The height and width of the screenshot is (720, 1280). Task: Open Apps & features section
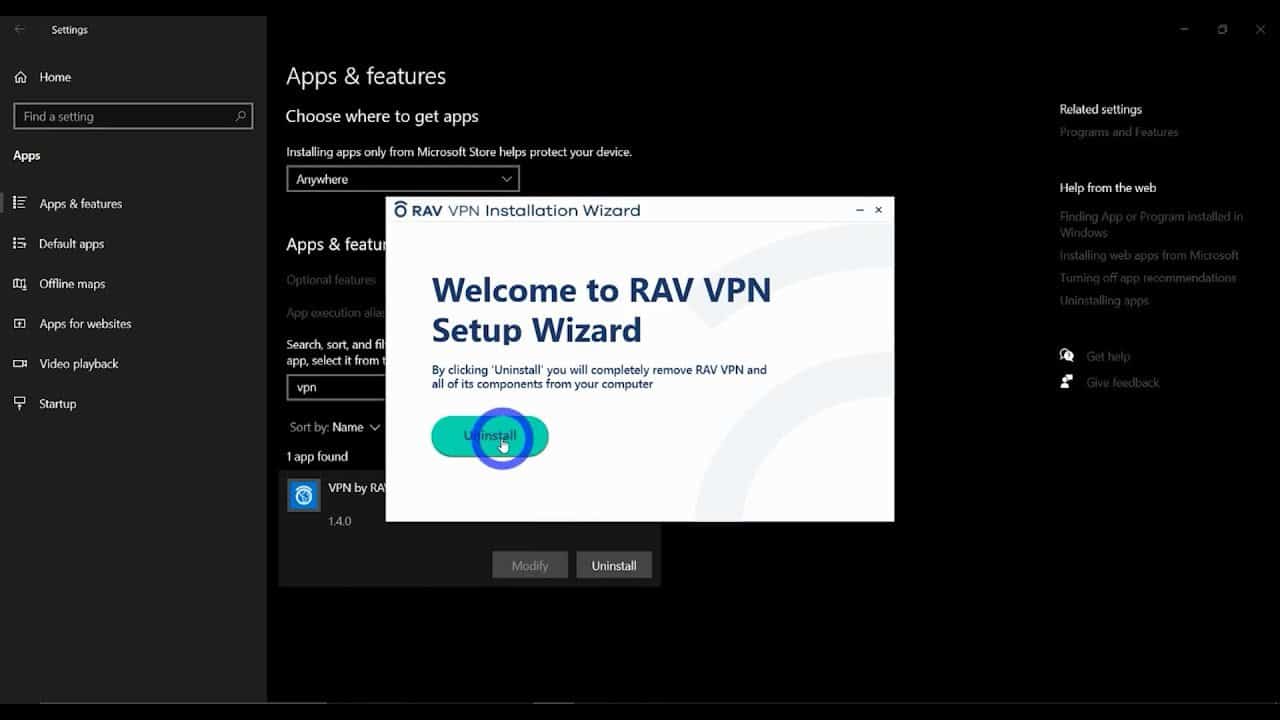tap(80, 203)
